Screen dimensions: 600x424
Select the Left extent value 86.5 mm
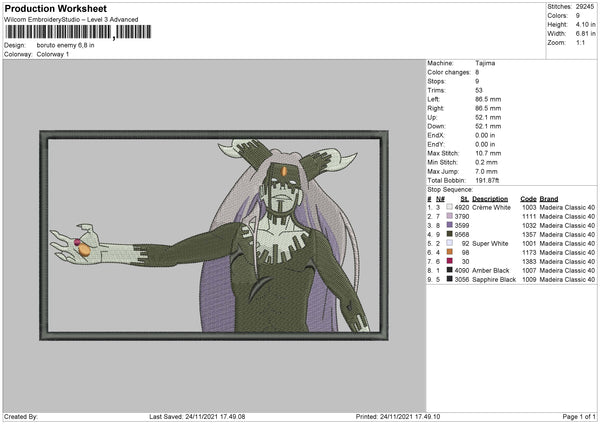[488, 99]
